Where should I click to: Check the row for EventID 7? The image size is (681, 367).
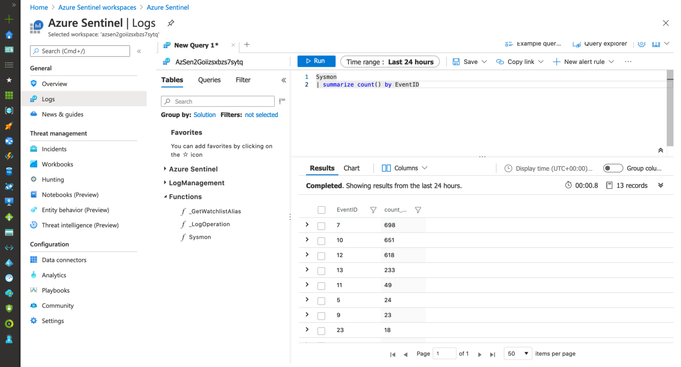pos(321,226)
